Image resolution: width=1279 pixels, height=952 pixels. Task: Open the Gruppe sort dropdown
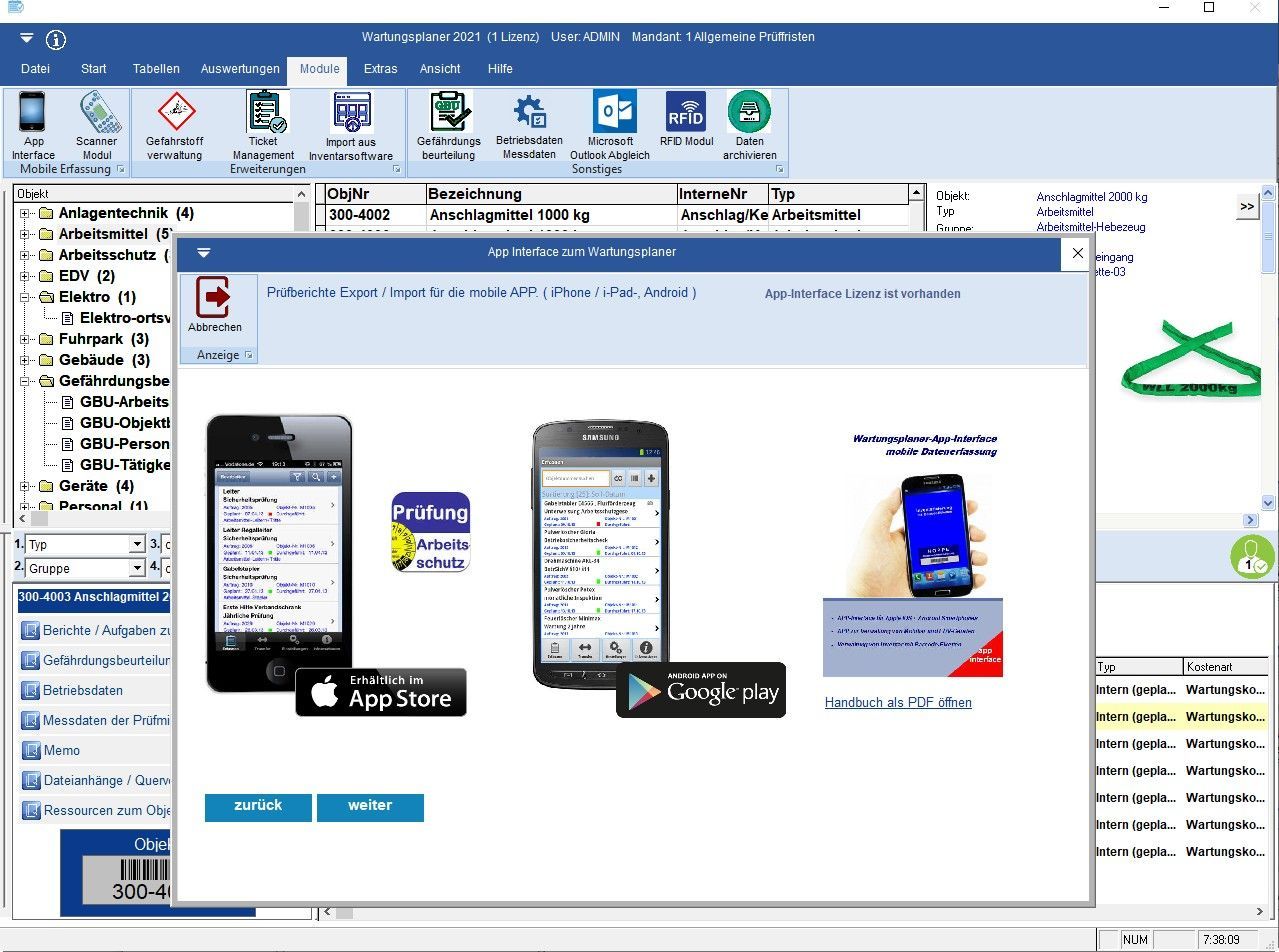tap(137, 569)
